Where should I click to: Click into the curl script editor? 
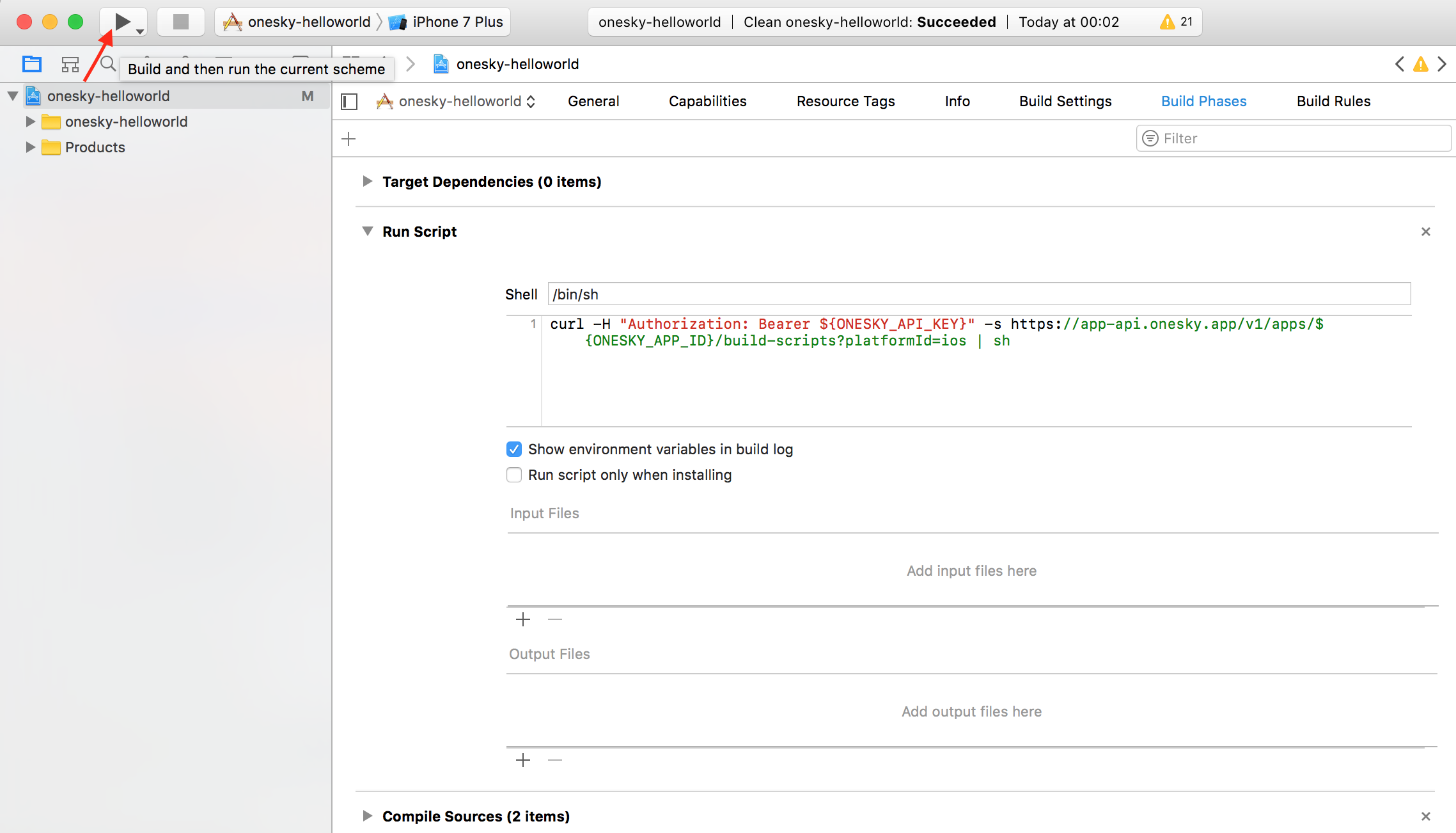976,371
